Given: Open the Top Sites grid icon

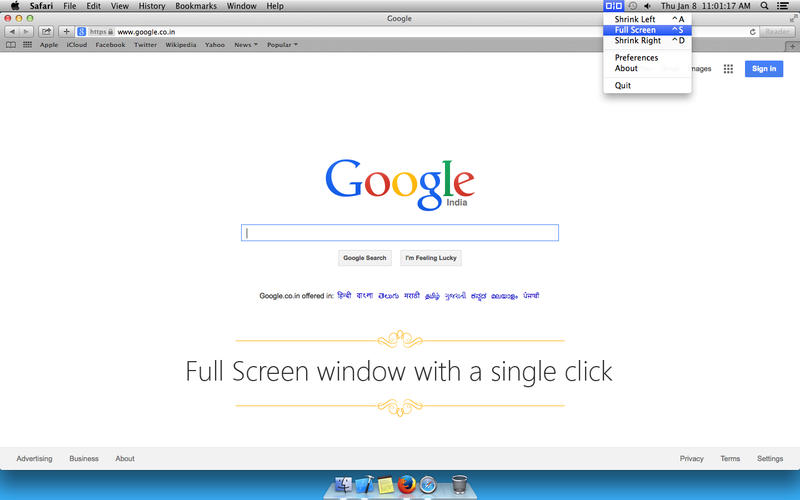Looking at the screenshot, I should click(x=28, y=45).
